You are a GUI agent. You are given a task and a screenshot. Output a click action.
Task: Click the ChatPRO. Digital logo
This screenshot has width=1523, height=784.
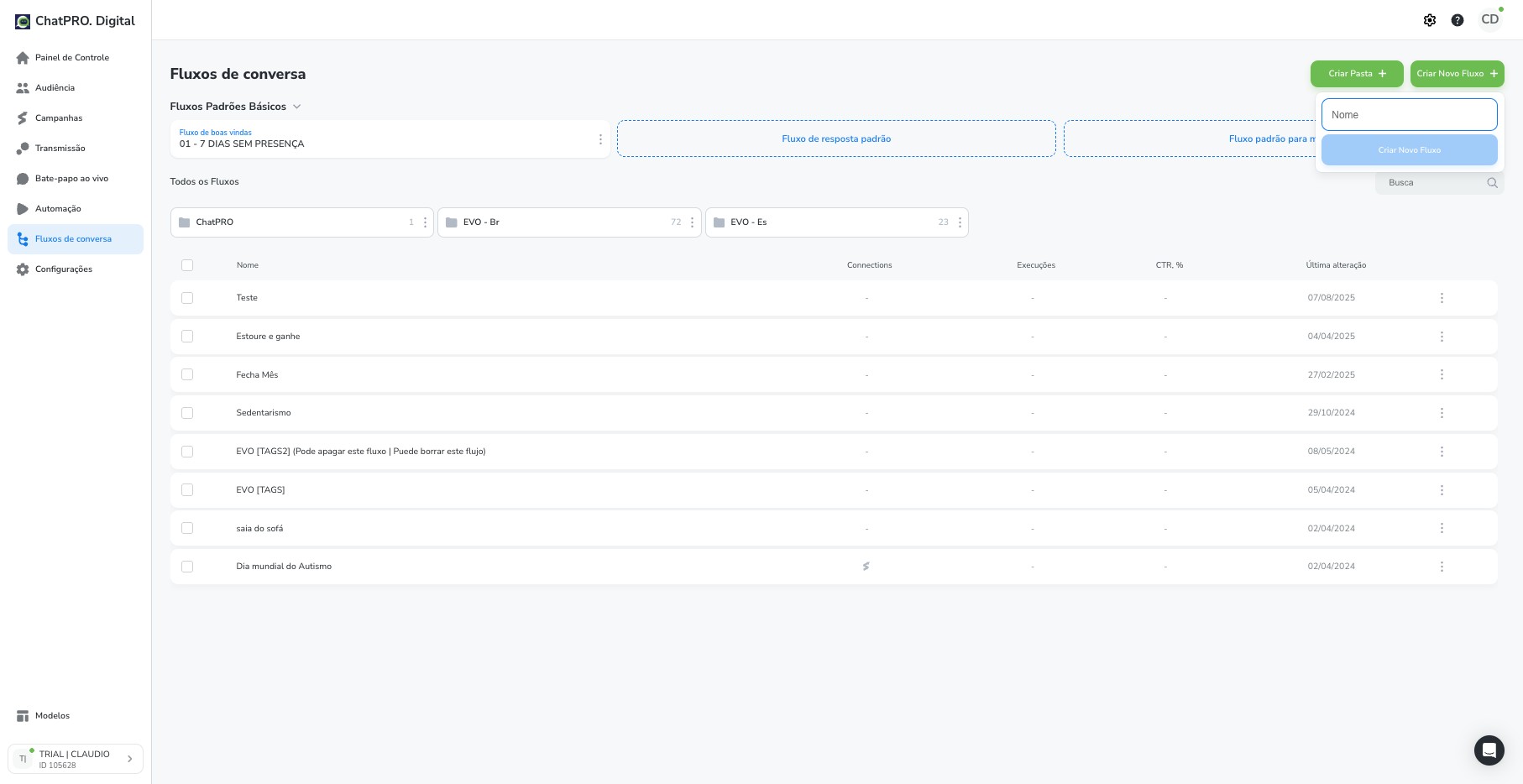pyautogui.click(x=76, y=21)
